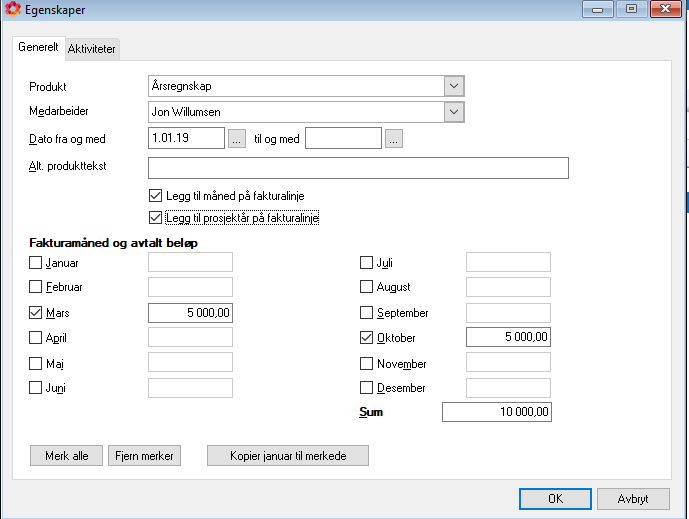Open the Medarbeider dropdown arrow
This screenshot has height=519, width=689.
point(454,112)
